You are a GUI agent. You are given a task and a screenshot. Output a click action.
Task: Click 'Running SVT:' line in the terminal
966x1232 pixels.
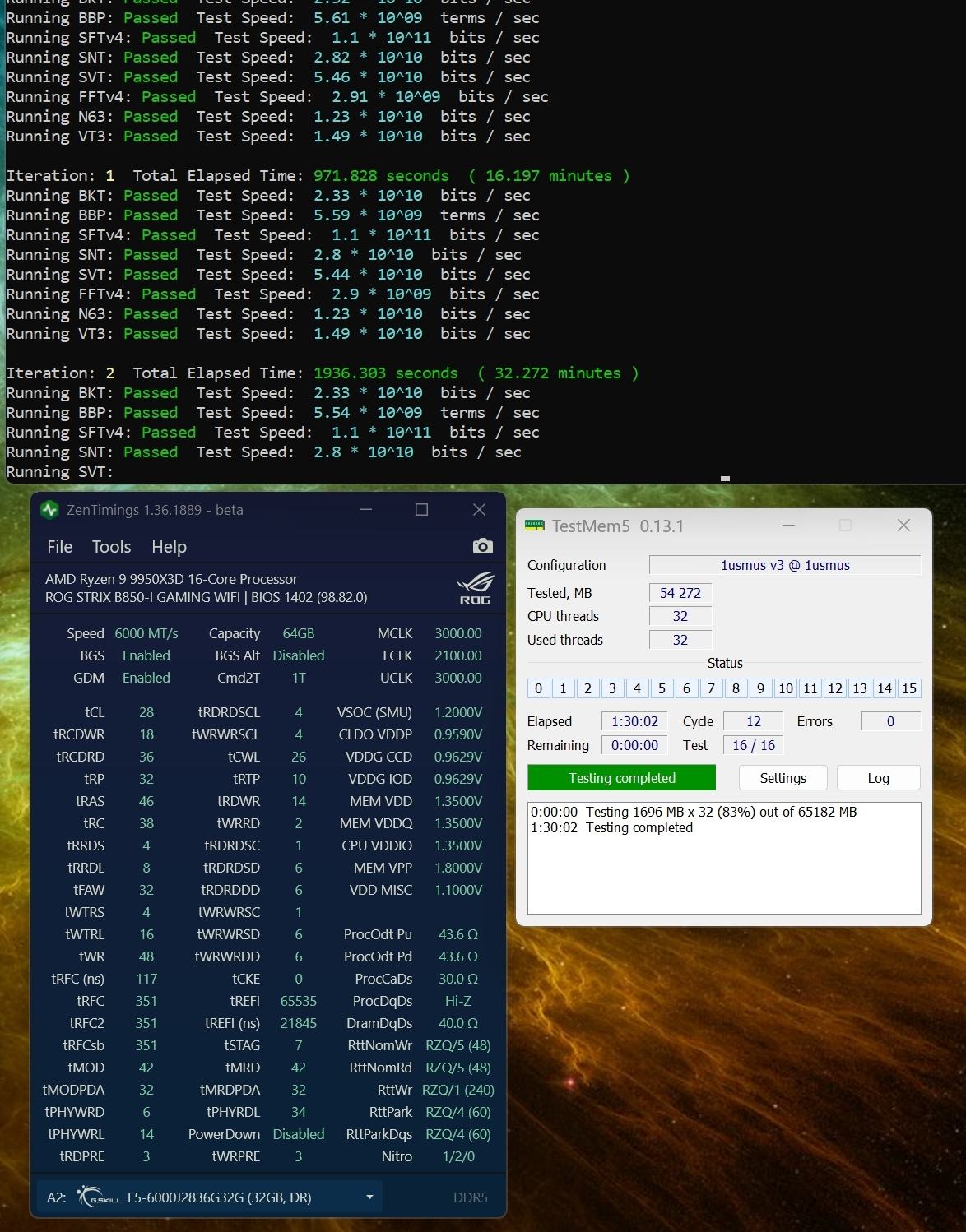point(60,472)
